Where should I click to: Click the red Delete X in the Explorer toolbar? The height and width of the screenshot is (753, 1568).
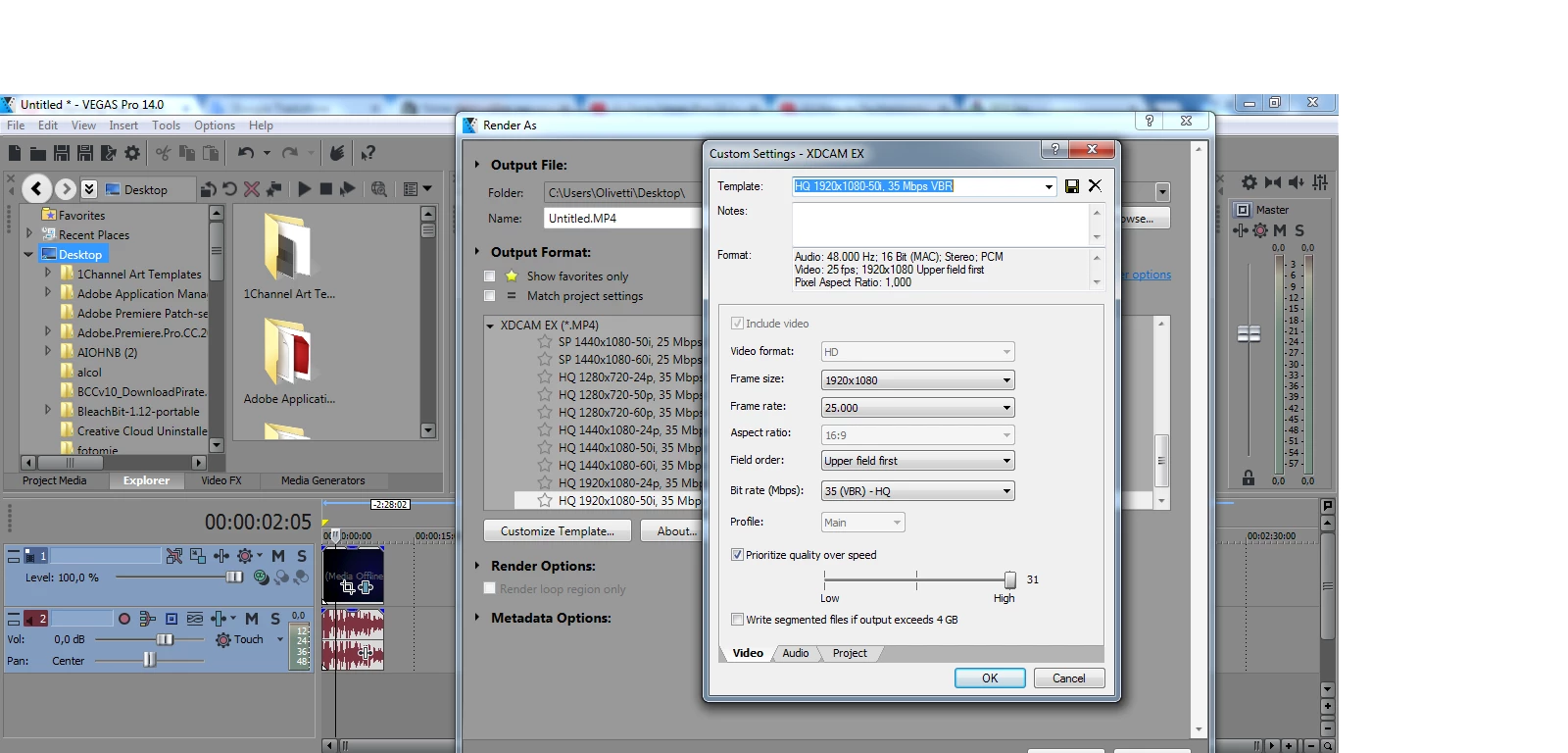coord(252,189)
